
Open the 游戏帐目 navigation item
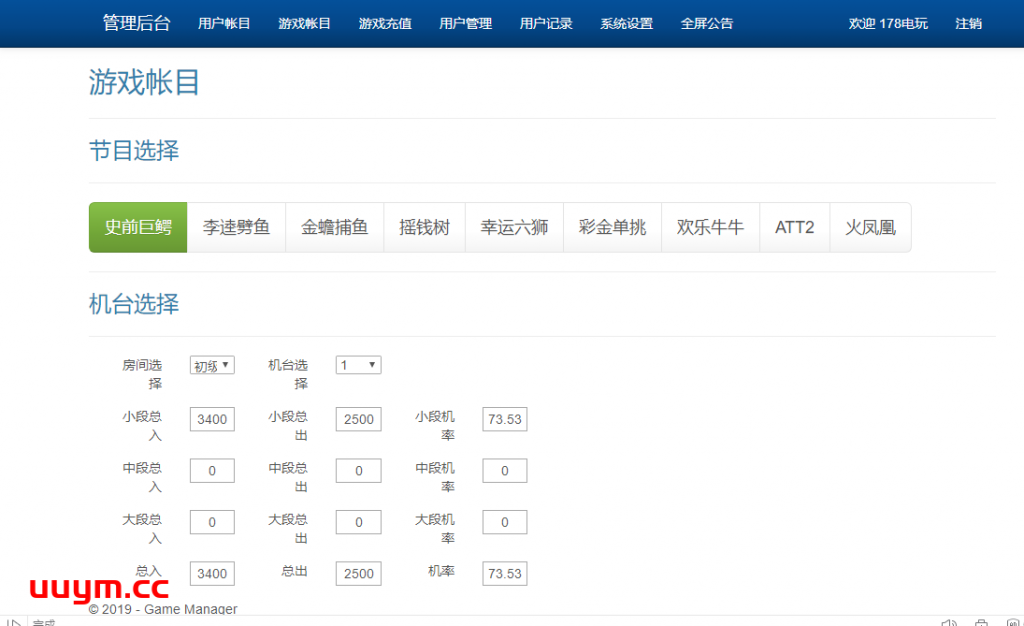(304, 23)
